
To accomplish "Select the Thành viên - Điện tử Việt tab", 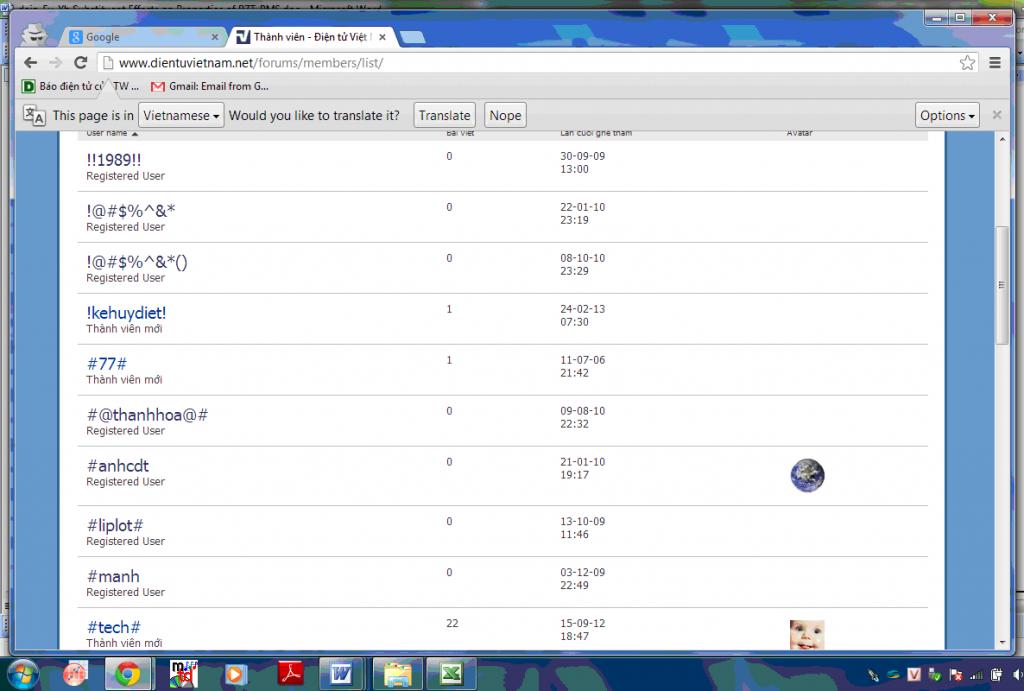I will pyautogui.click(x=311, y=37).
